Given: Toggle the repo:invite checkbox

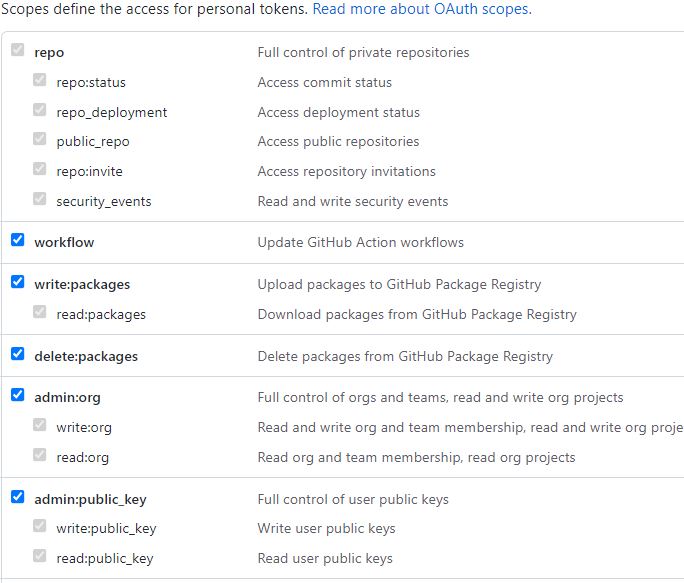Looking at the screenshot, I should [x=40, y=169].
